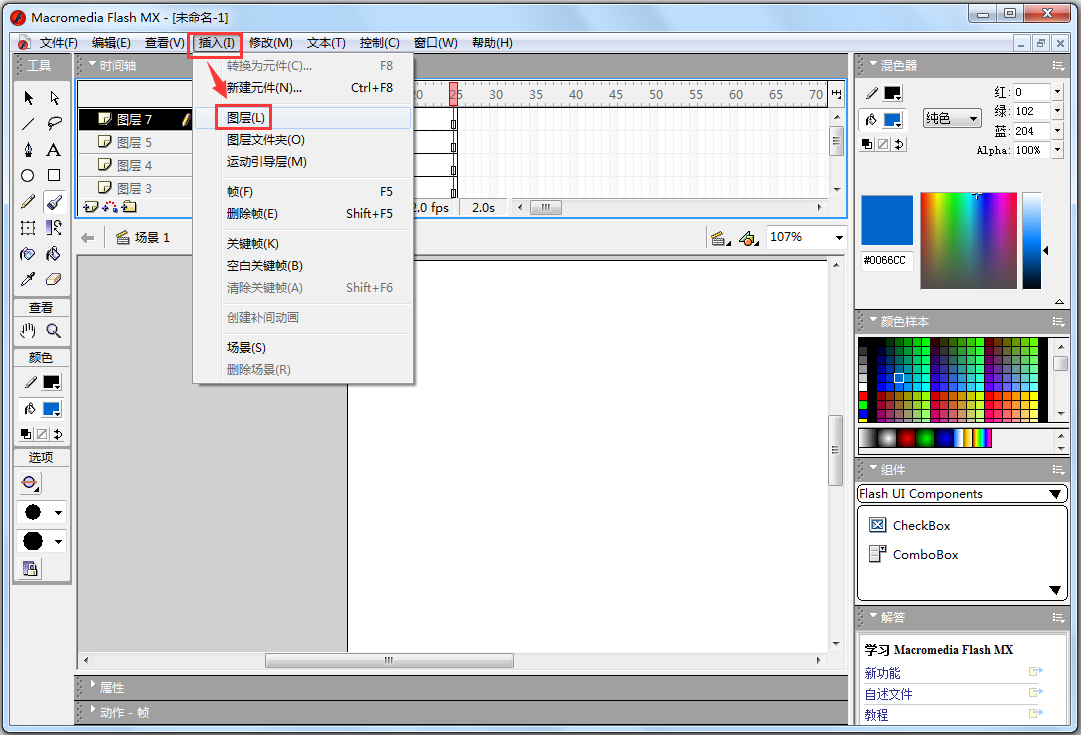Click the Black and White button in mixer panel
1081x735 pixels.
point(867,144)
